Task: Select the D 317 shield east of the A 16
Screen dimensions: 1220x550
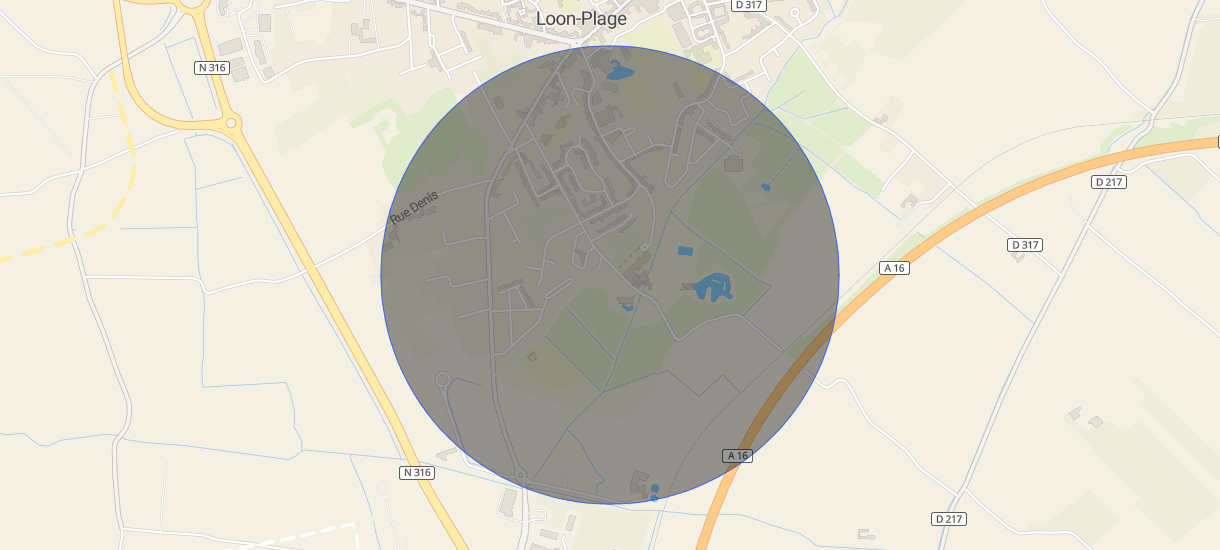Action: [x=1024, y=245]
